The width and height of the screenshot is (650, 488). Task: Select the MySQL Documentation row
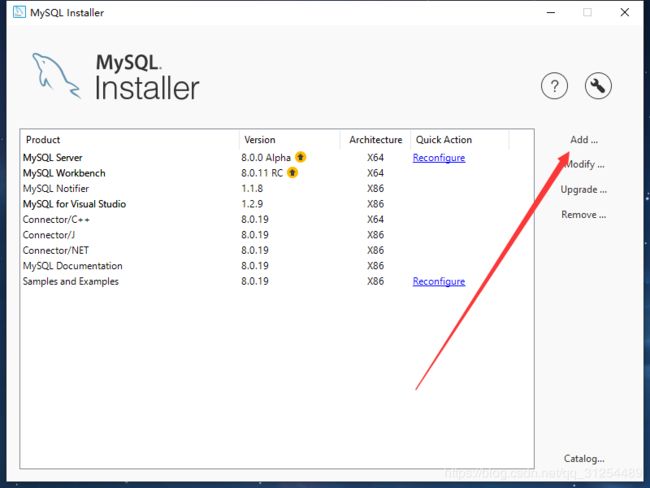point(276,266)
